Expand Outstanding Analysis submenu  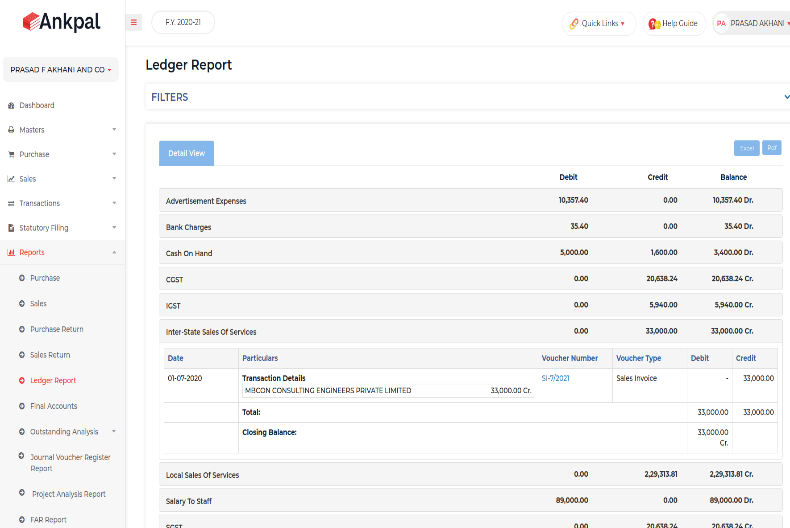(x=64, y=432)
